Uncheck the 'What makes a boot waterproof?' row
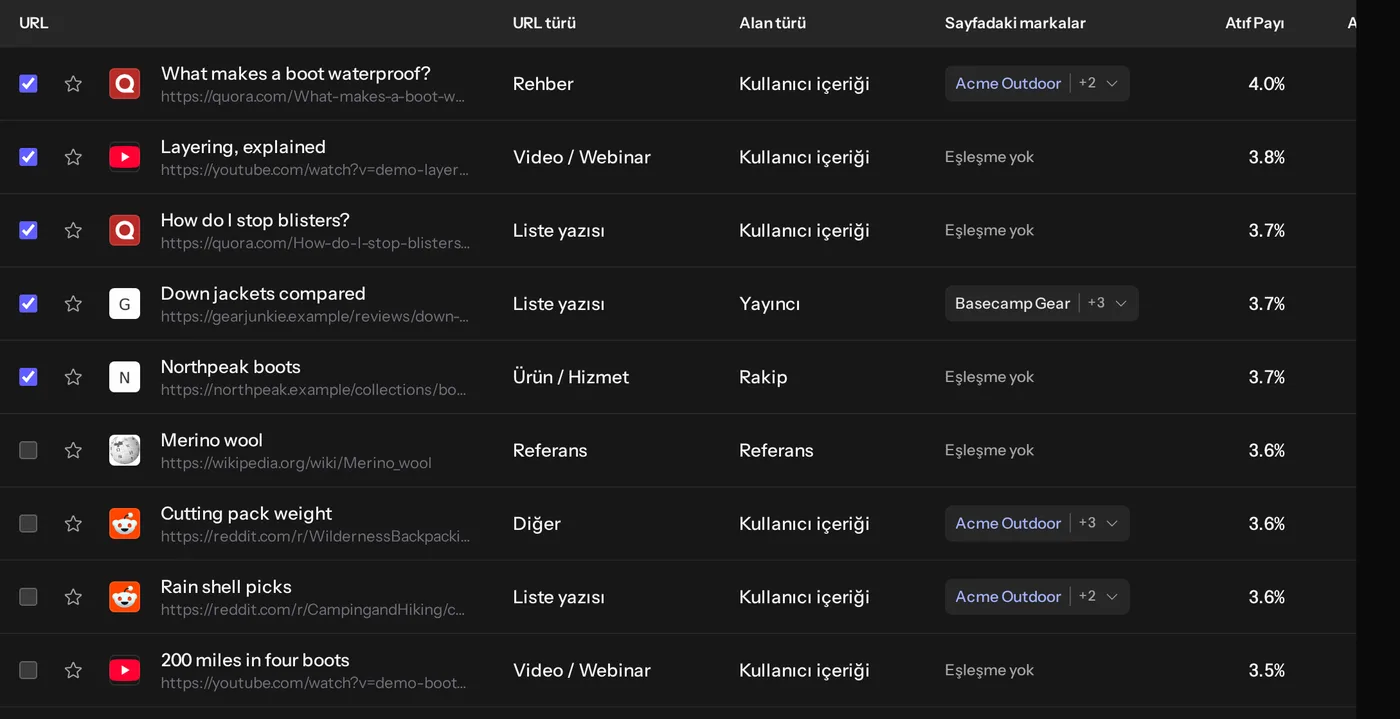Viewport: 1400px width, 719px height. tap(28, 84)
